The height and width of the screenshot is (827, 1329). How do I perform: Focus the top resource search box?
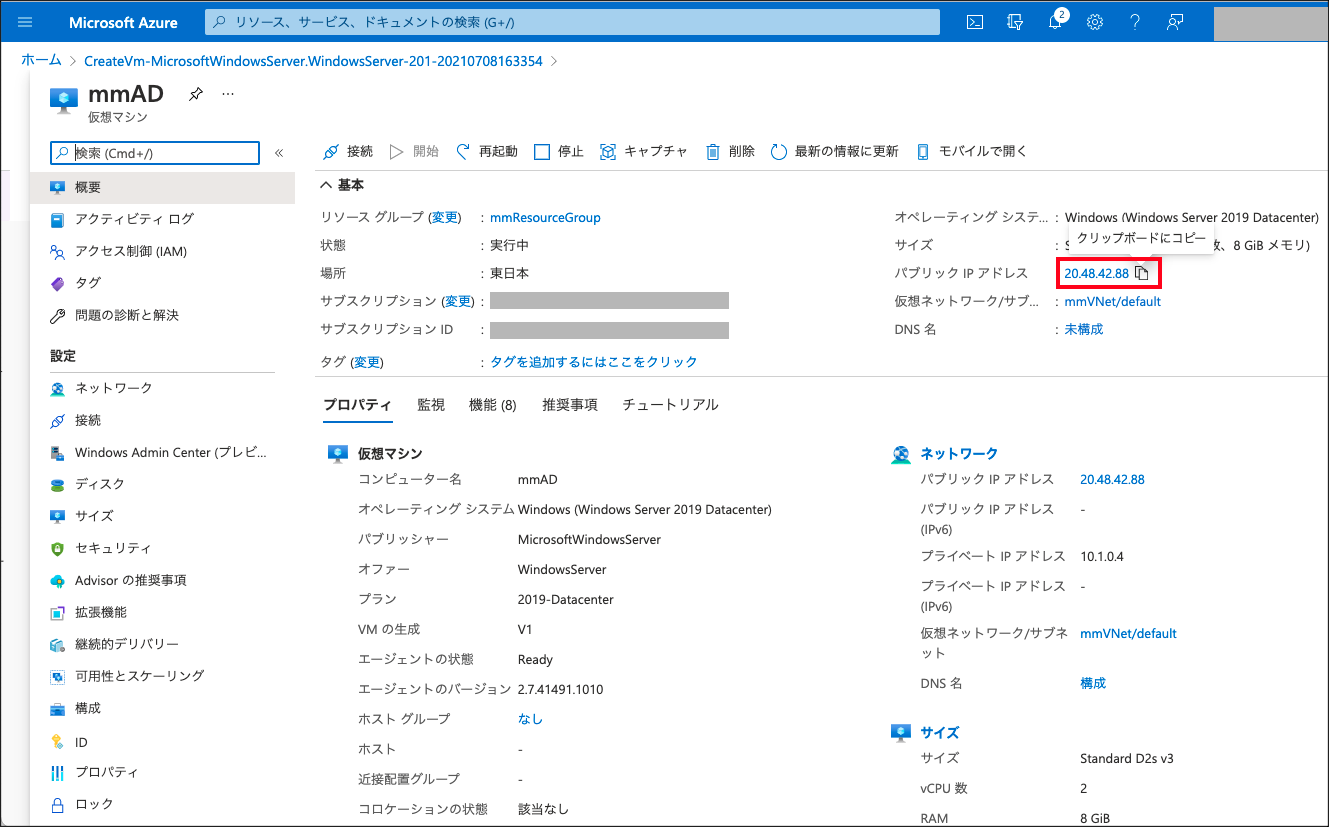pyautogui.click(x=572, y=22)
